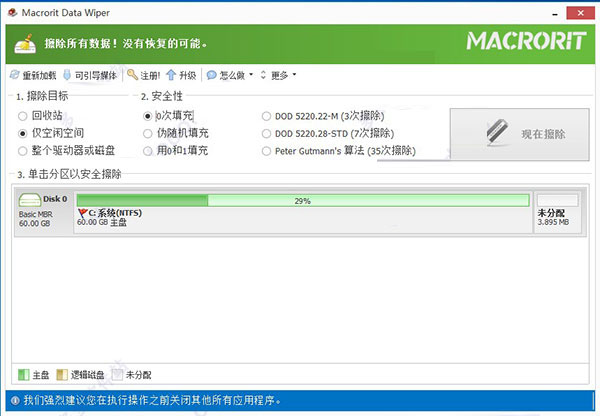Click the '60.00 GB 主盘' partition text
This screenshot has width=600, height=416.
point(102,222)
